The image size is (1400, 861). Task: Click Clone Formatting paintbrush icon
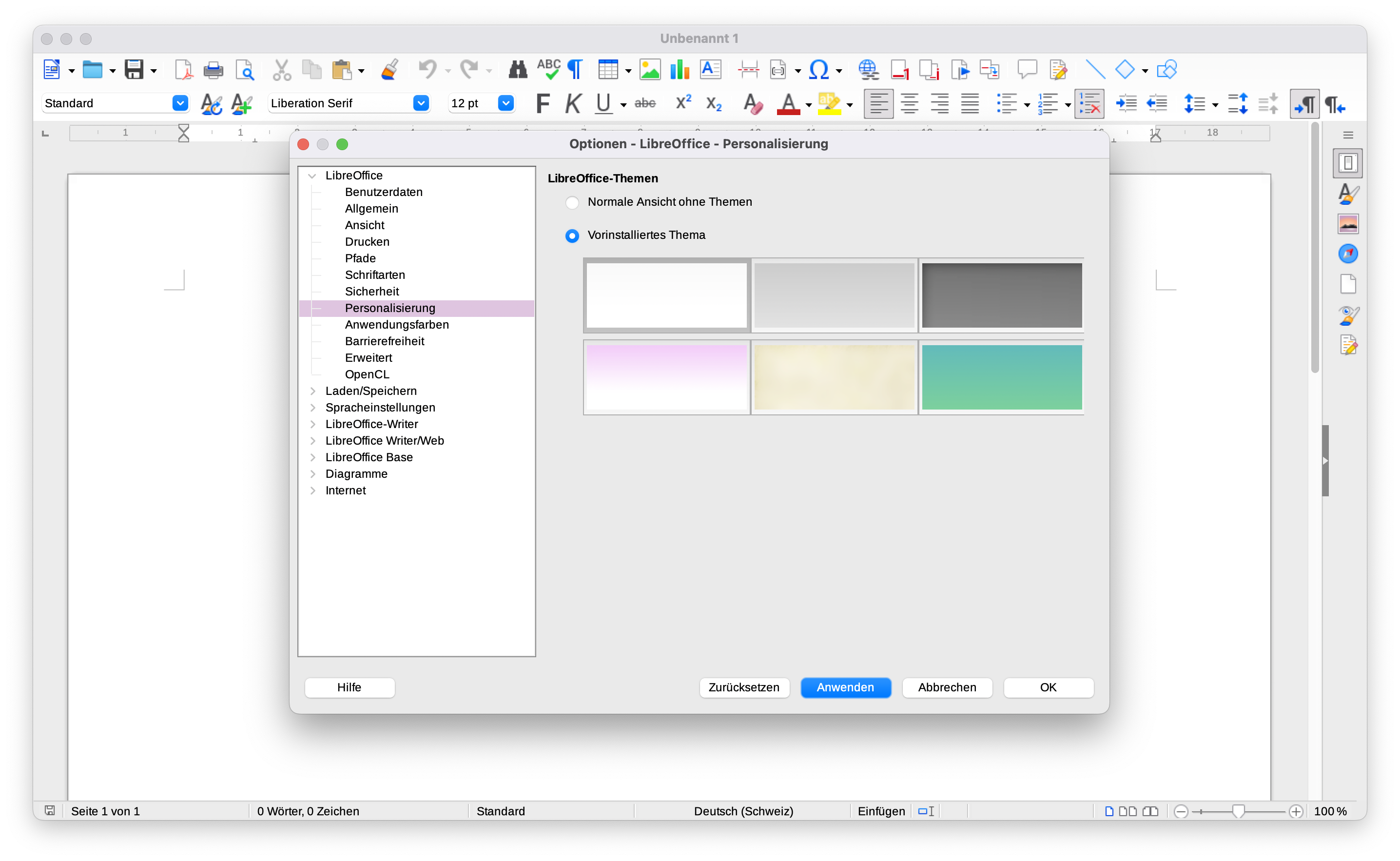click(389, 70)
